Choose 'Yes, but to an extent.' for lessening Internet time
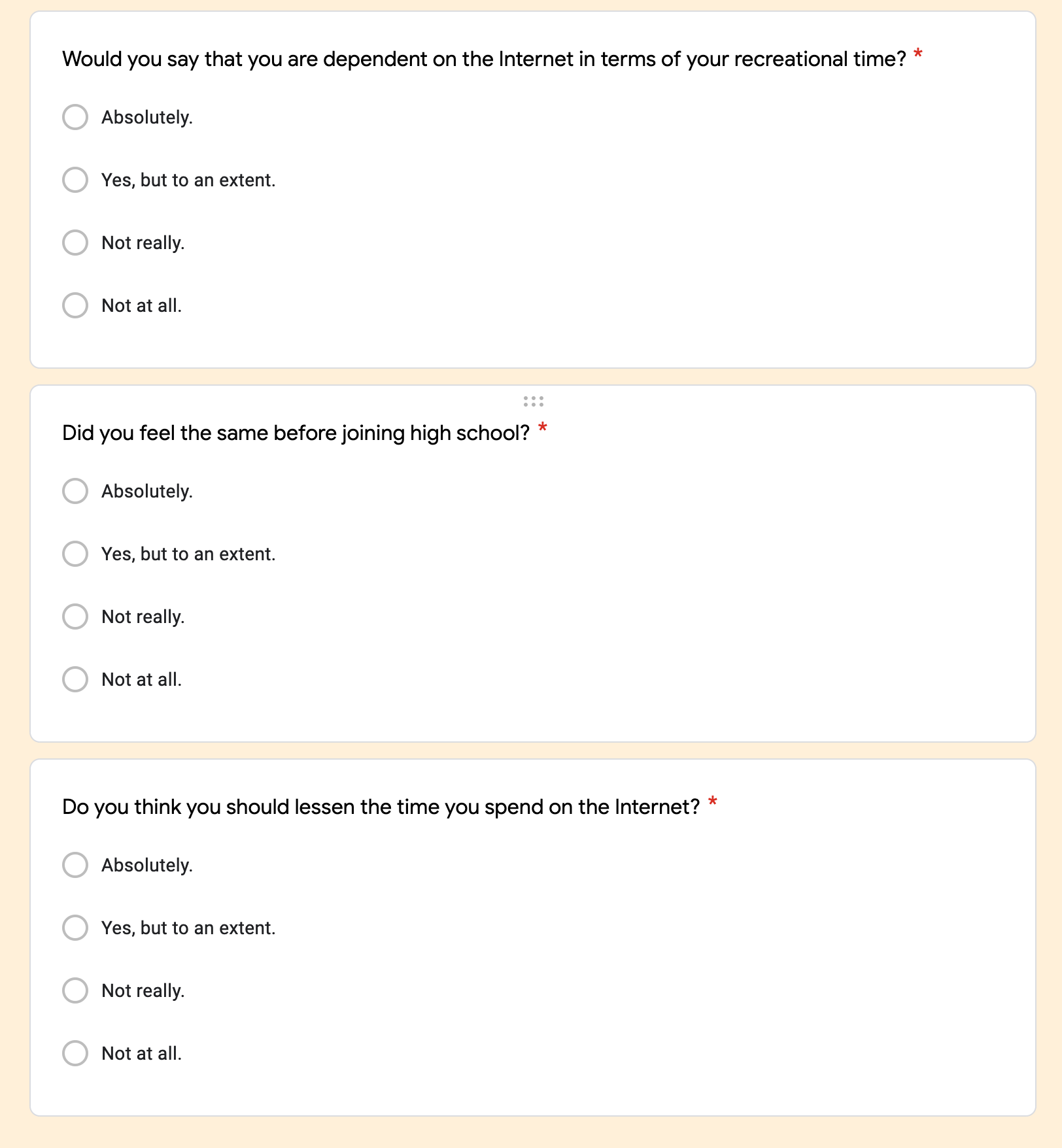 tap(75, 928)
